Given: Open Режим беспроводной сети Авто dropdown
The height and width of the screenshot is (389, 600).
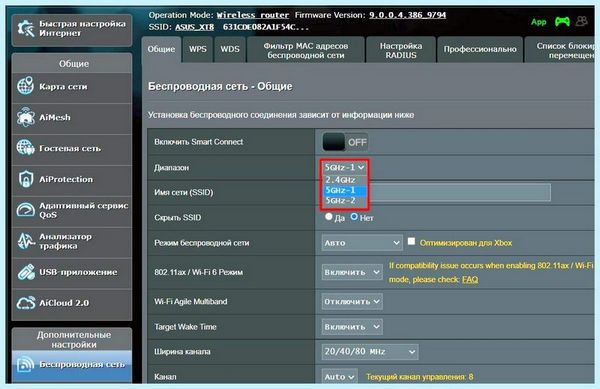Looking at the screenshot, I should point(362,243).
